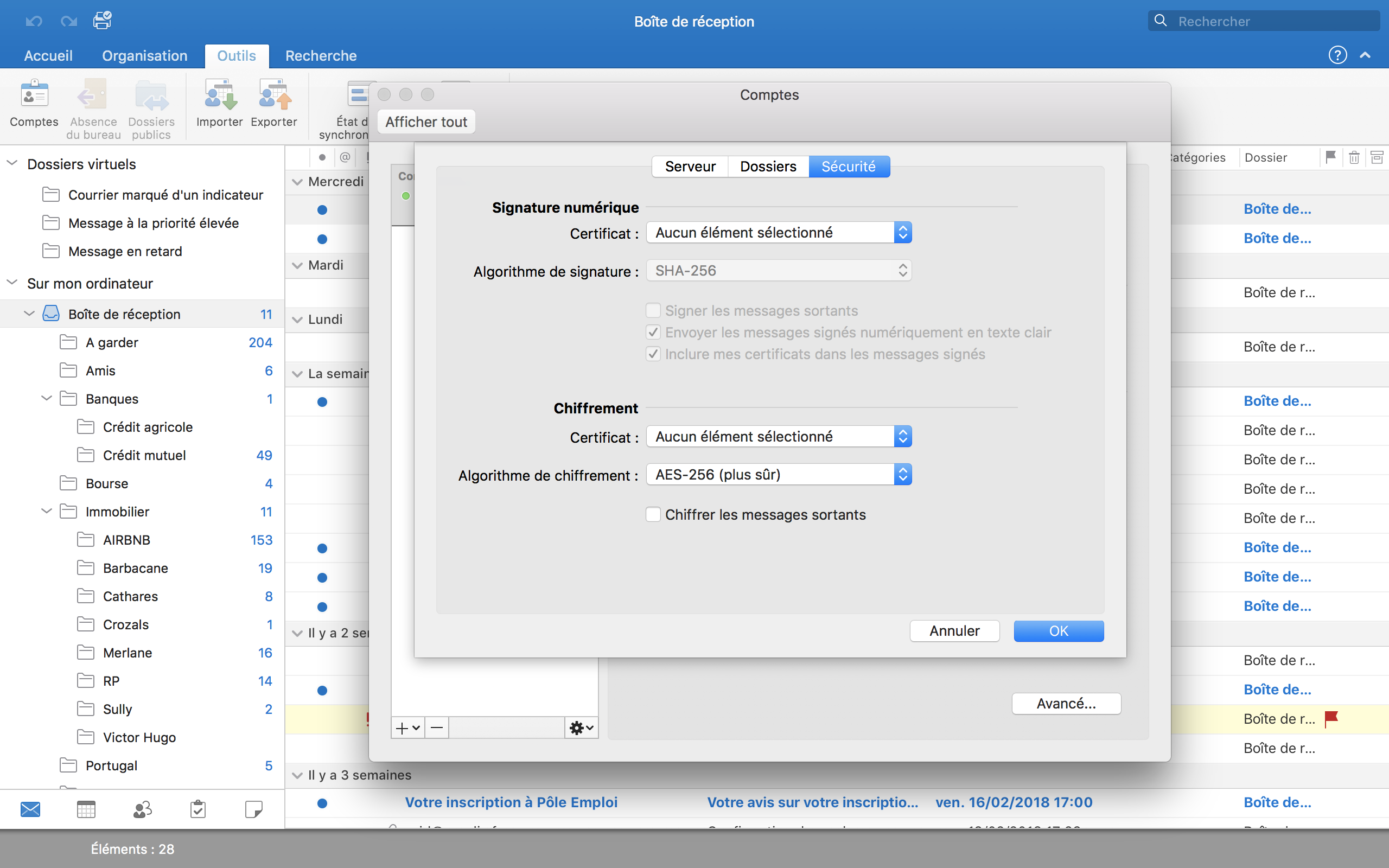Open the Tasks view icon
Viewport: 1389px width, 868px height.
pyautogui.click(x=198, y=809)
